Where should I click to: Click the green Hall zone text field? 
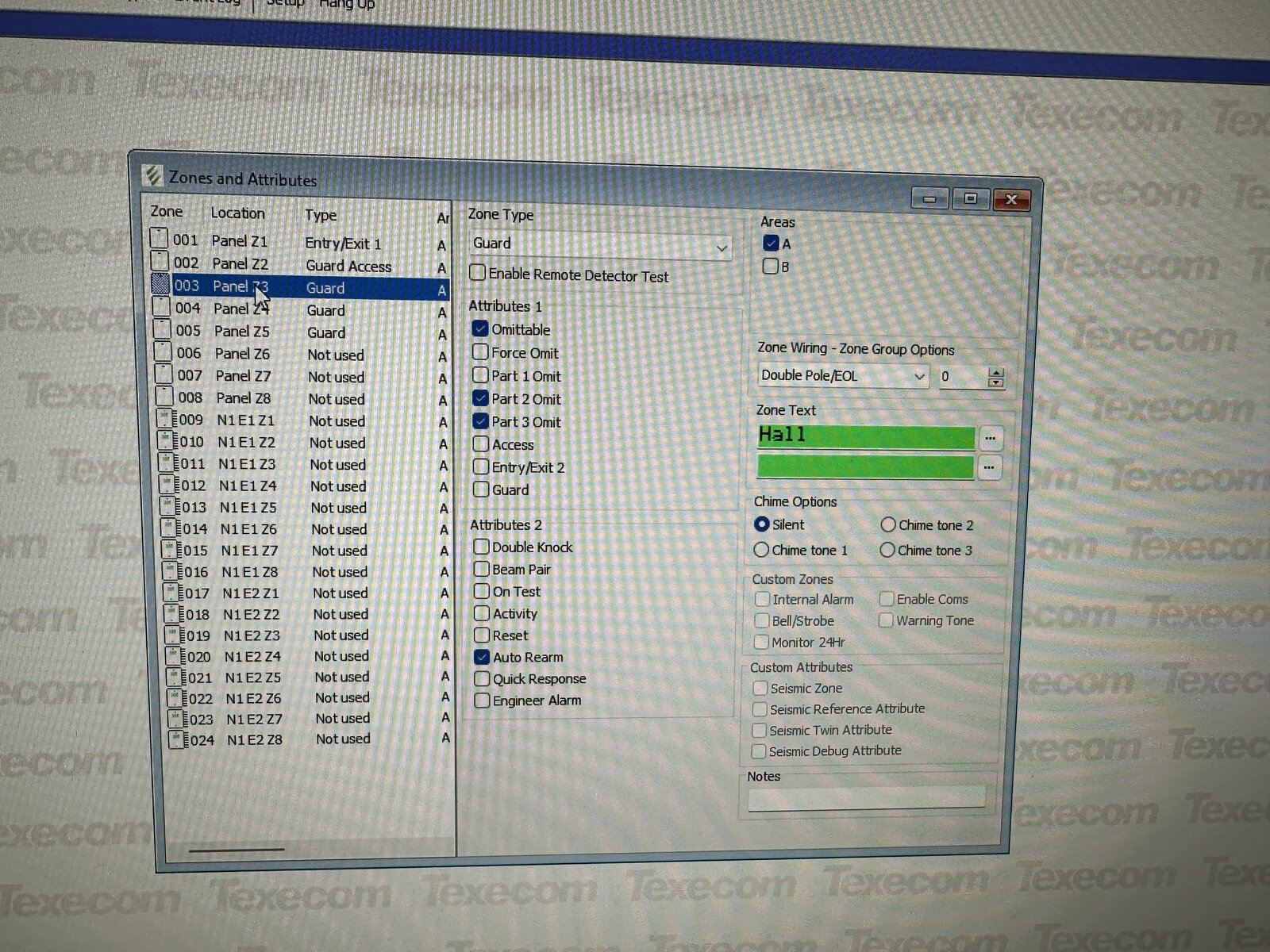(865, 436)
